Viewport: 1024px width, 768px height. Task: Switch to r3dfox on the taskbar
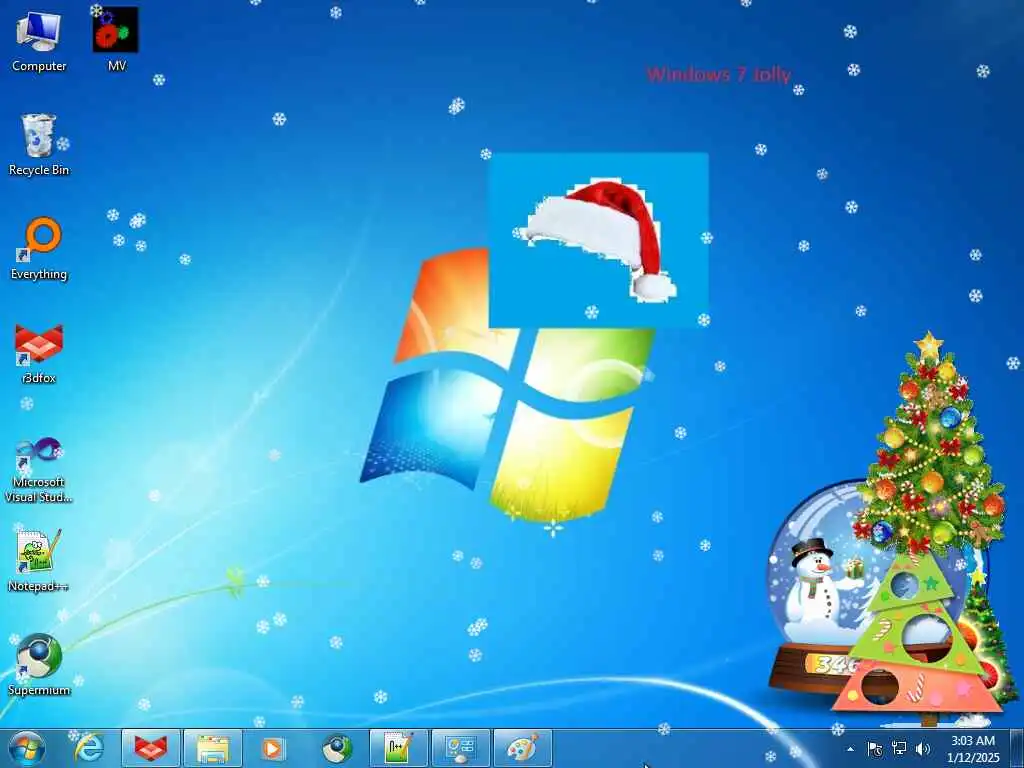[x=151, y=748]
